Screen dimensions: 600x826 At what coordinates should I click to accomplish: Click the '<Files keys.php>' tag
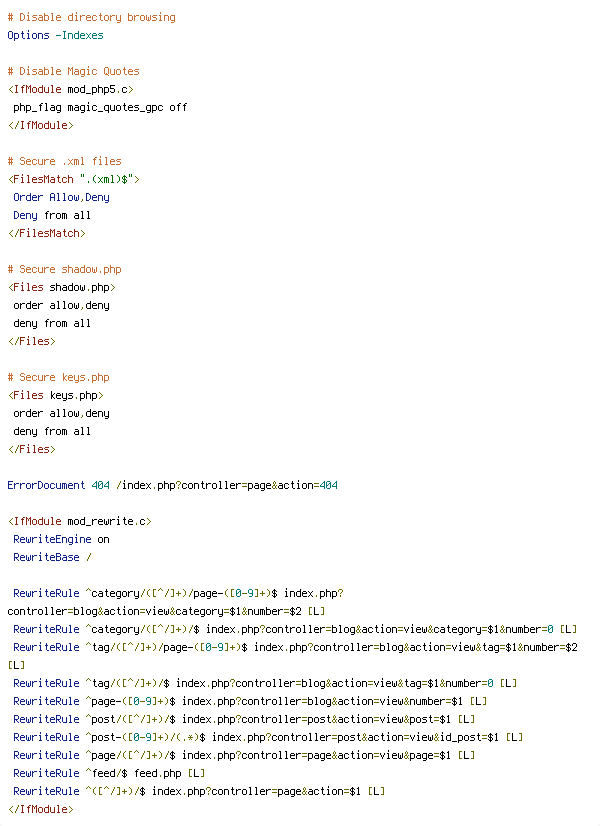(x=55, y=395)
